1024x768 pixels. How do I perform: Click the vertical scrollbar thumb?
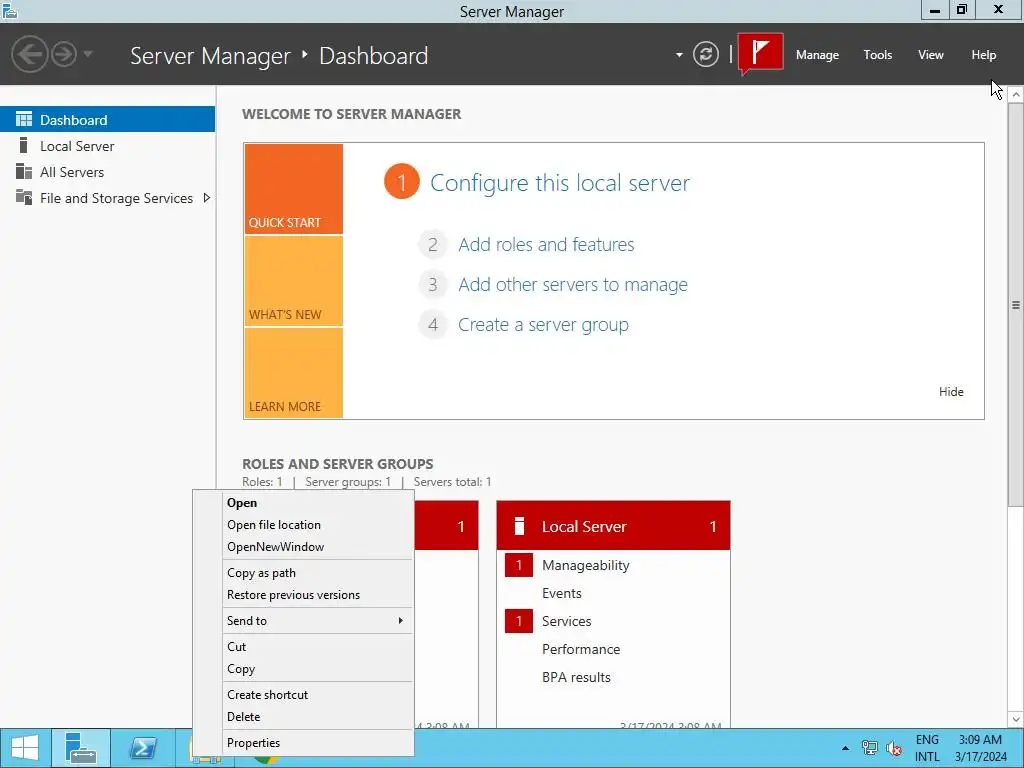(x=1016, y=304)
